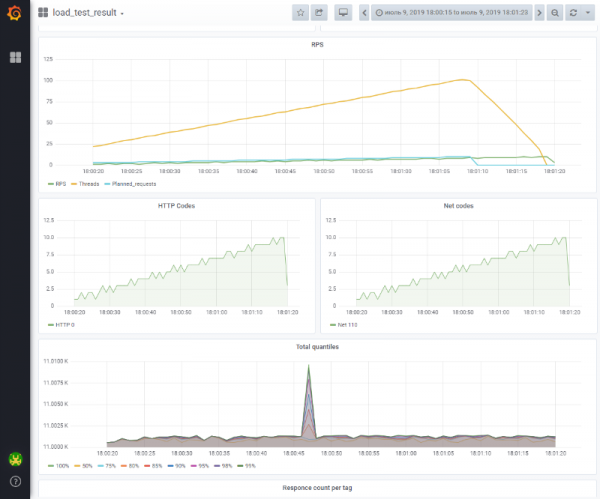This screenshot has height=499, width=600.
Task: Zoom out the time range
Action: (555, 13)
